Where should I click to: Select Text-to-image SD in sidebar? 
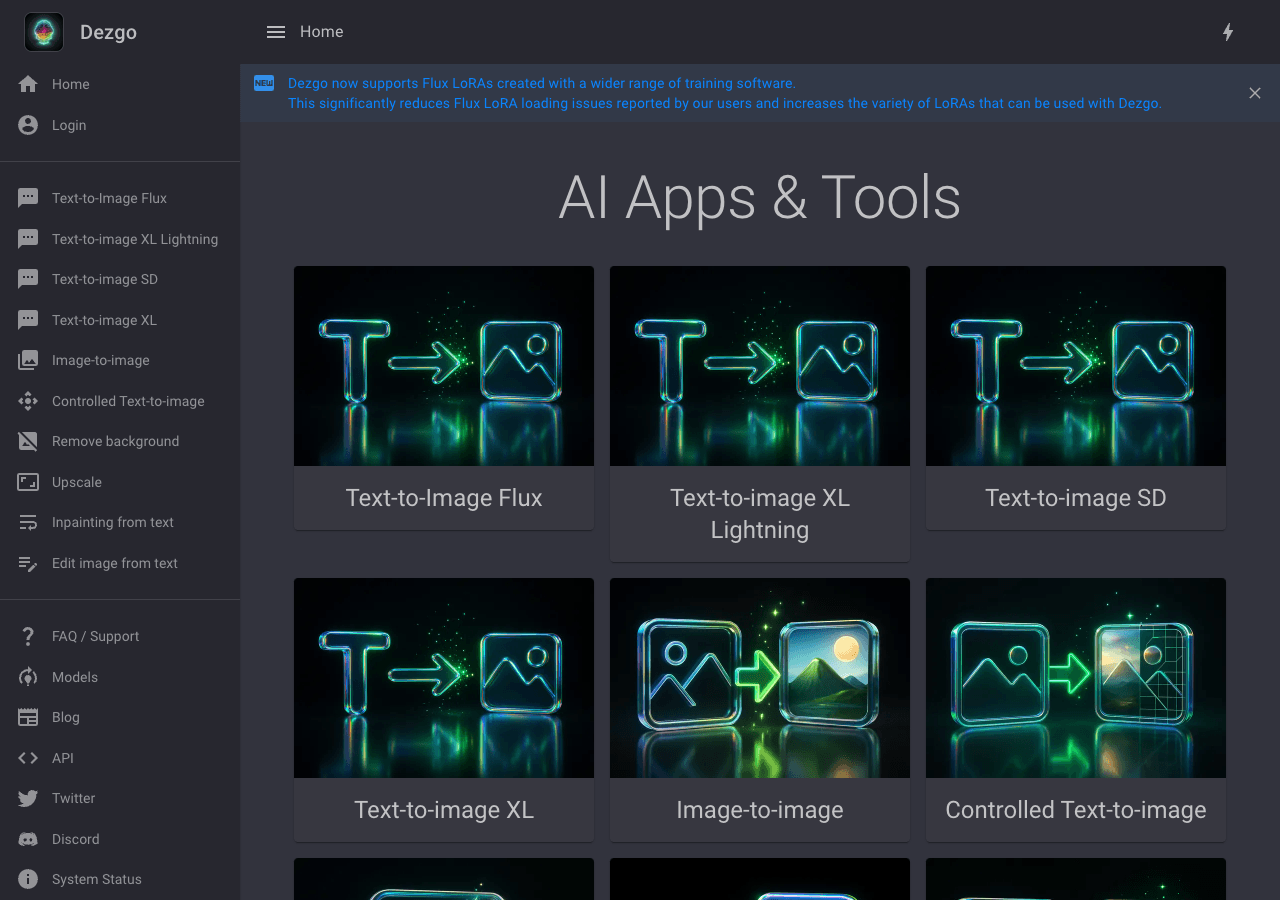(120, 279)
